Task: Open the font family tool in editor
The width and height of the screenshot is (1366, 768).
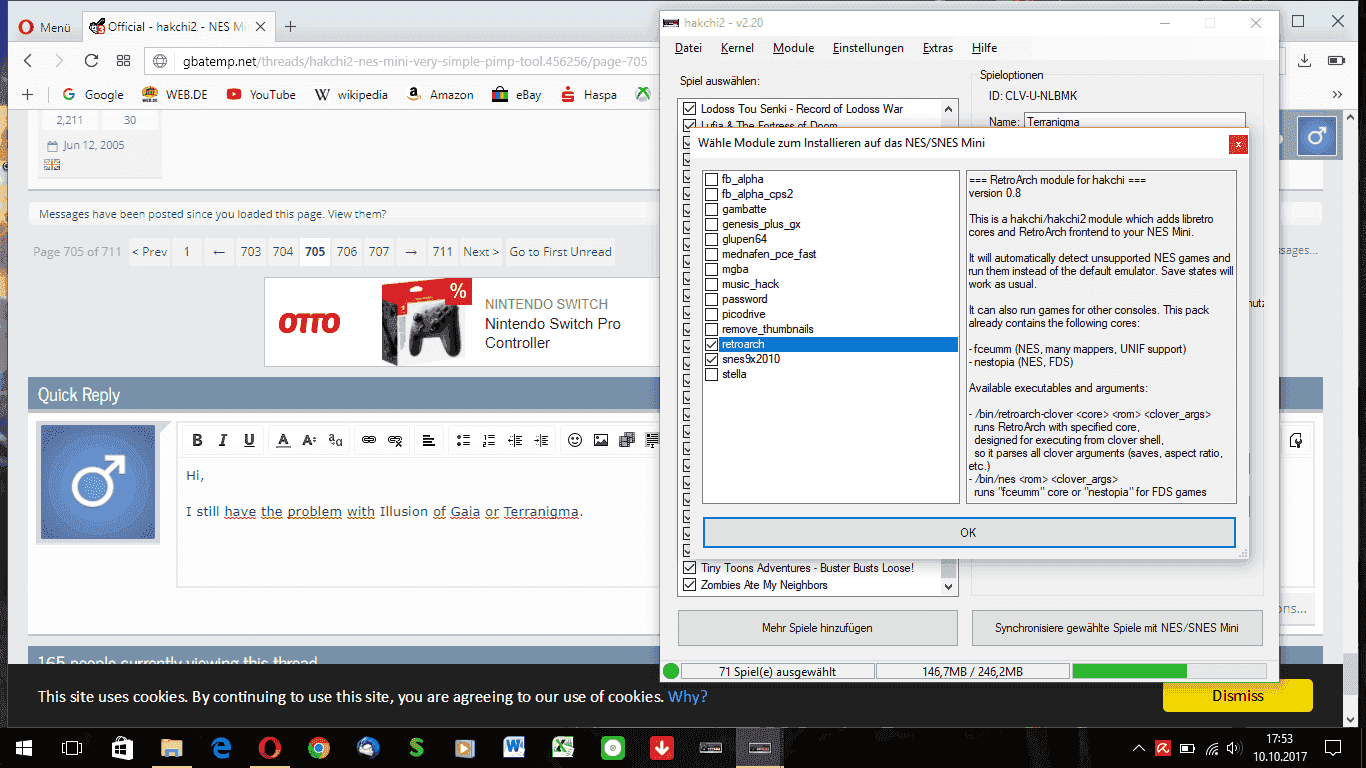Action: click(336, 440)
